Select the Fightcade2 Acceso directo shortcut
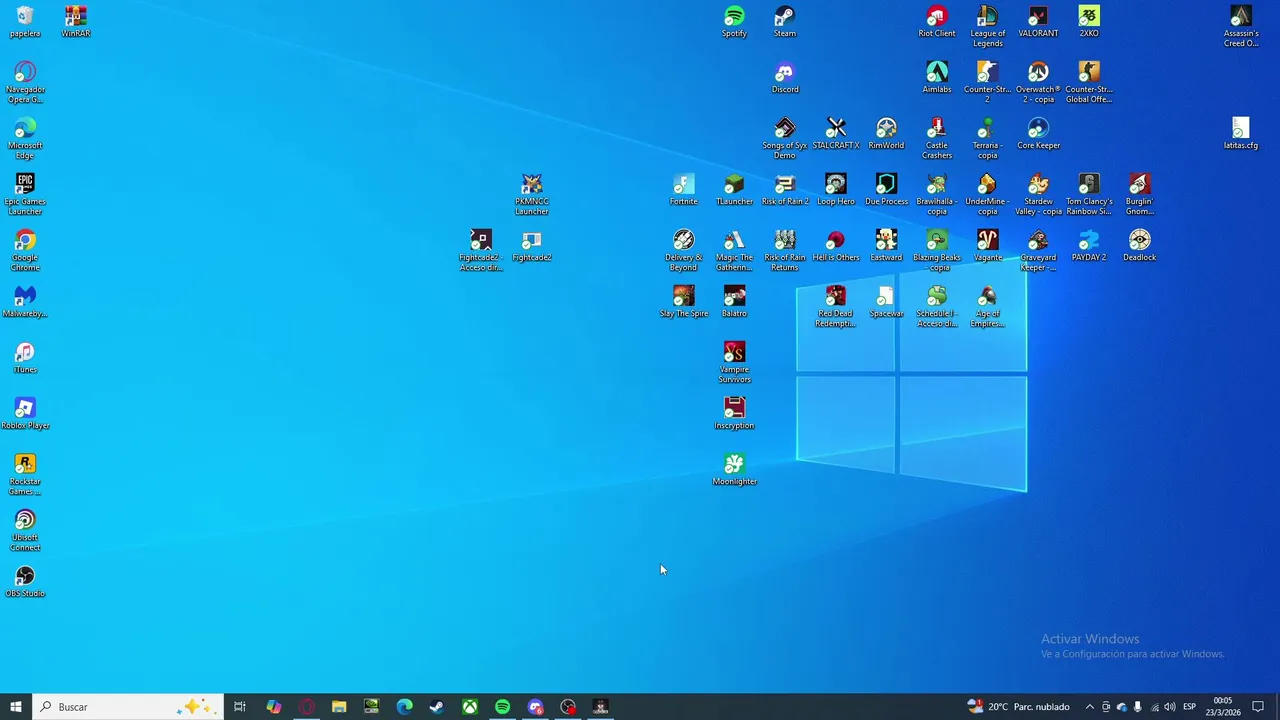1280x720 pixels. pos(481,250)
